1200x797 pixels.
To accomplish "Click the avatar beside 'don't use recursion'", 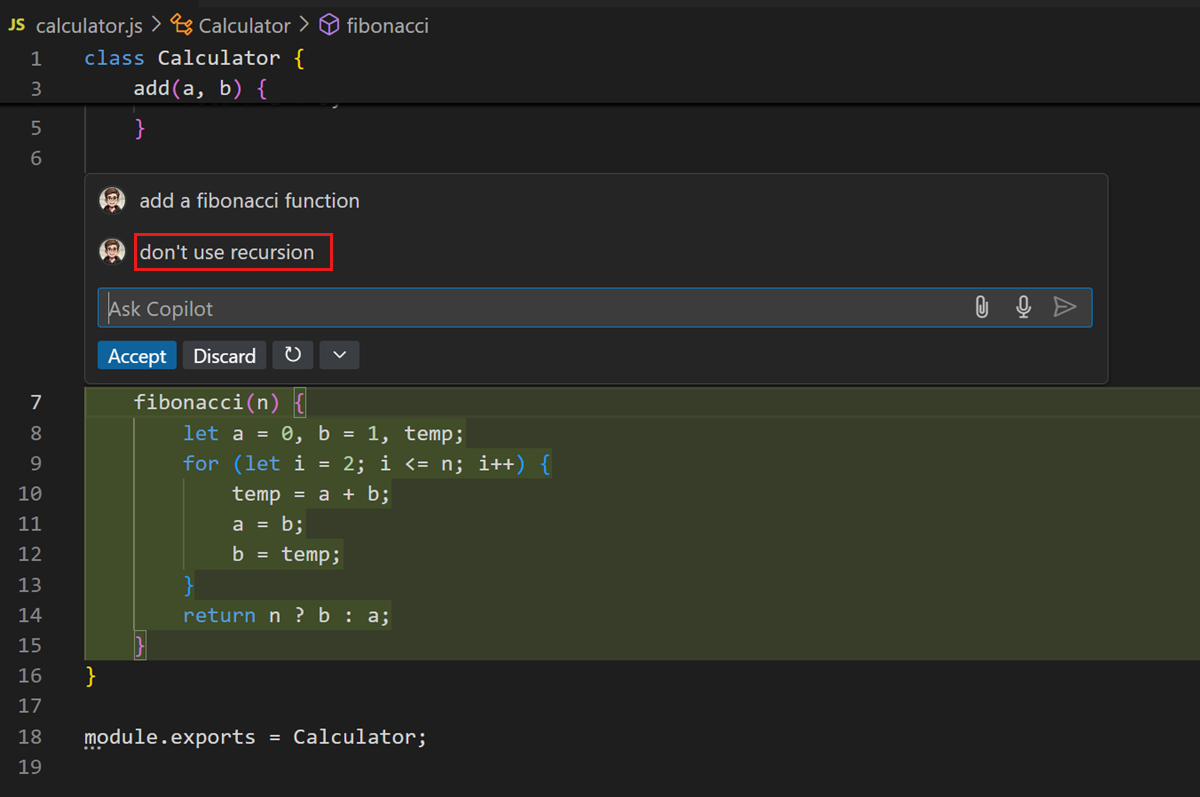I will 112,251.
